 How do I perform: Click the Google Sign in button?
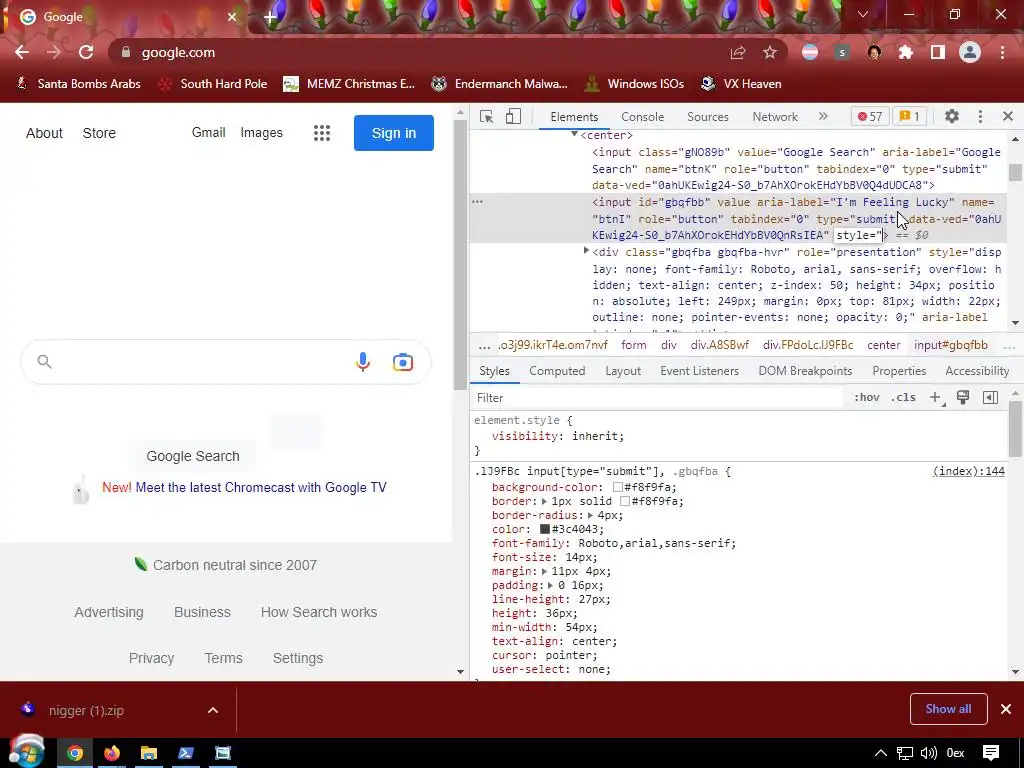coord(394,133)
